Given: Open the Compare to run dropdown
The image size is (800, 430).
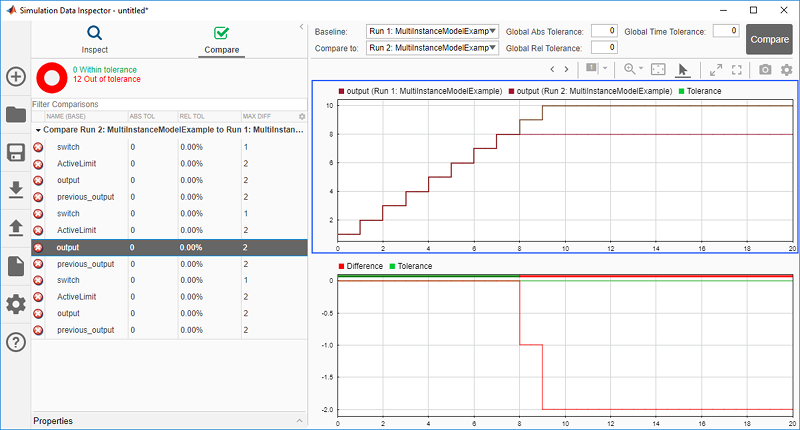Looking at the screenshot, I should tap(432, 48).
